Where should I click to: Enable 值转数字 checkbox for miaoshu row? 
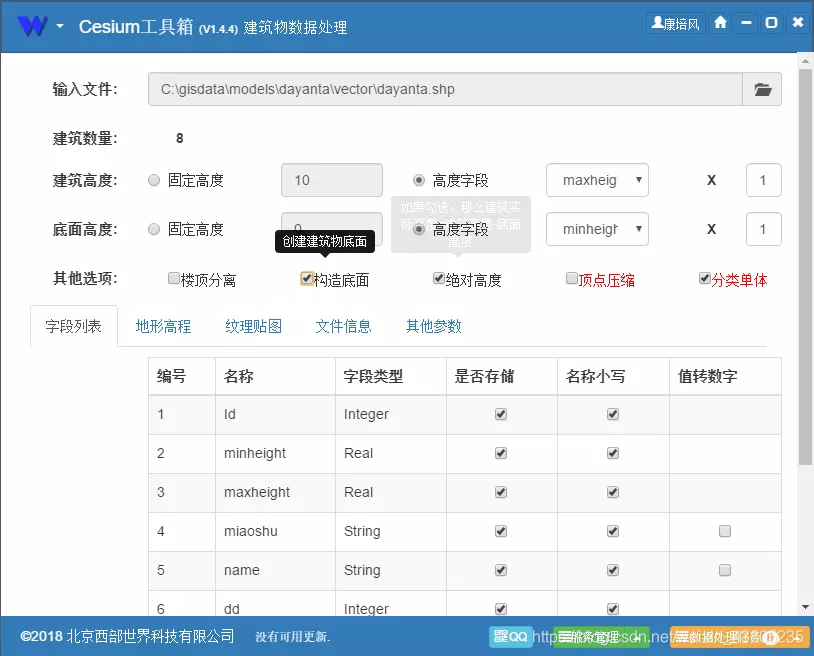725,531
